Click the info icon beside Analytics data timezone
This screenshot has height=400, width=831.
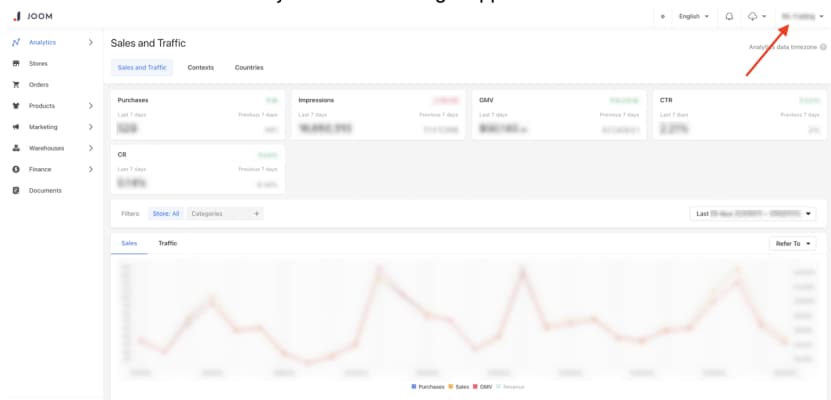click(823, 47)
